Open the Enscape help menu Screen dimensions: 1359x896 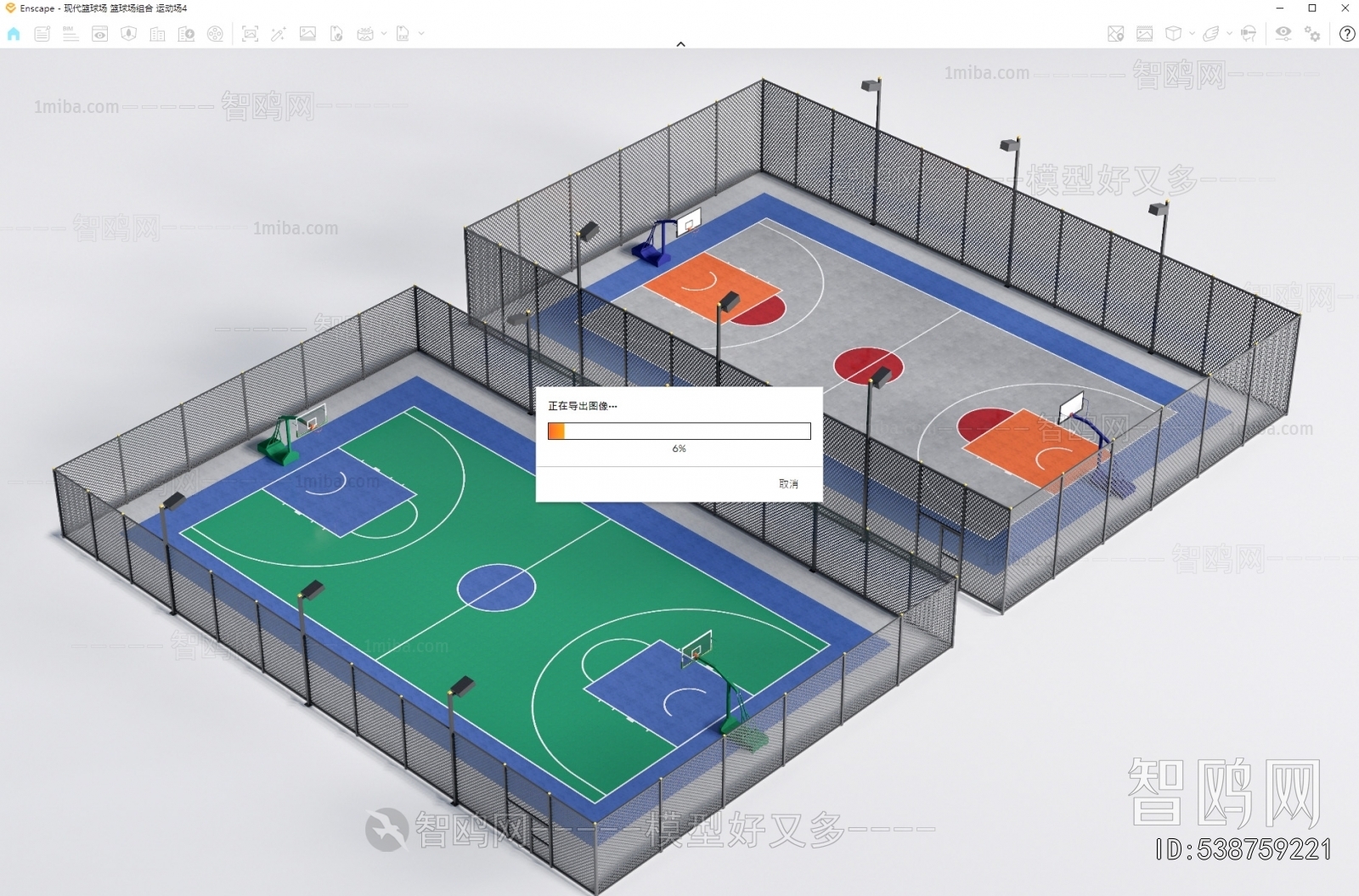[x=1347, y=34]
